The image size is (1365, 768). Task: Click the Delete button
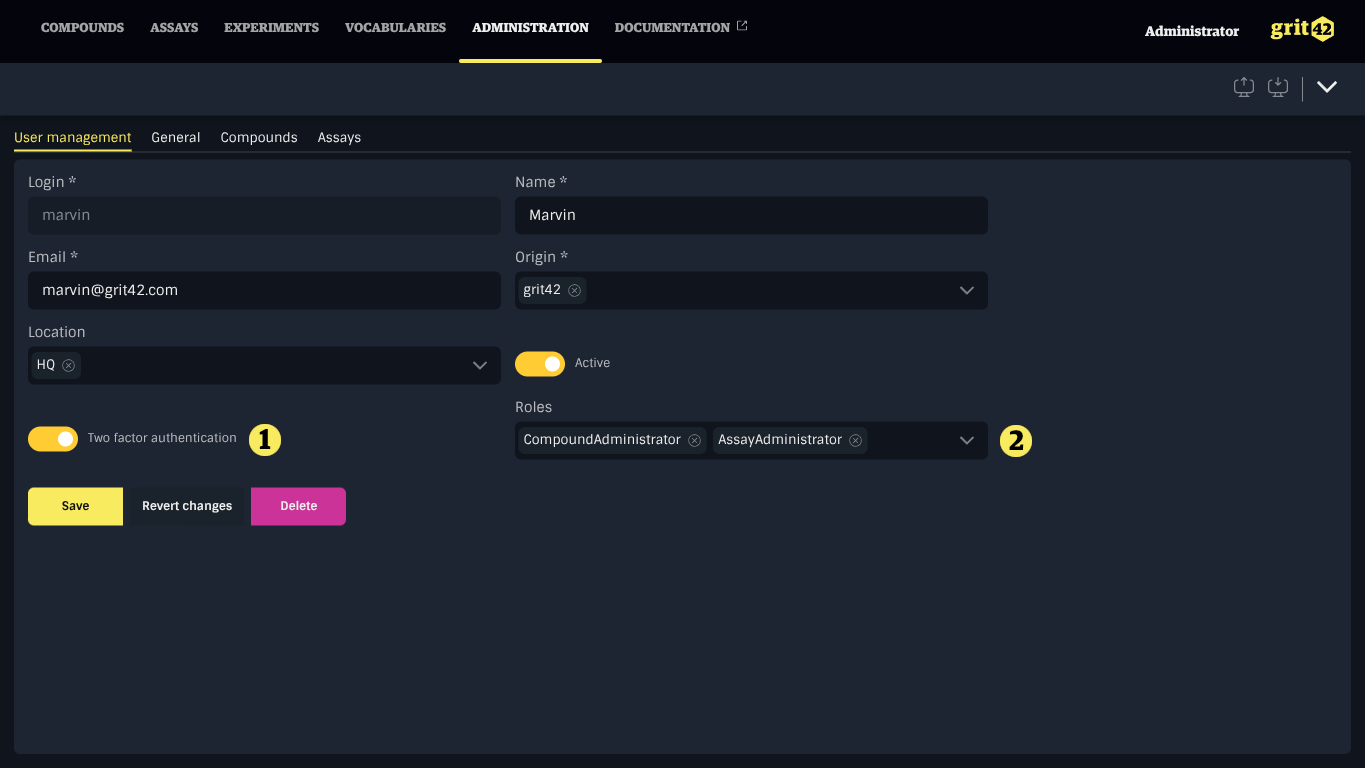[298, 506]
